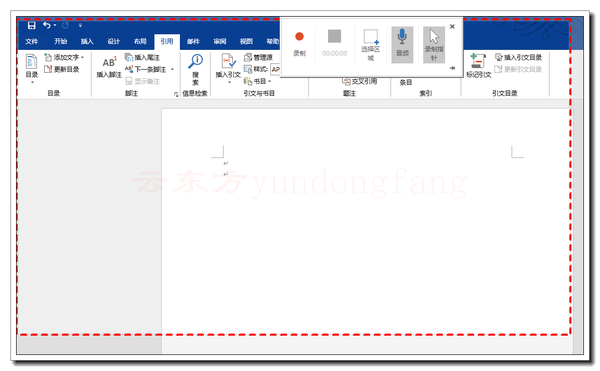Screen dimensions: 600x371
Task: Open the 目录 table of contents gallery
Action: click(x=32, y=69)
